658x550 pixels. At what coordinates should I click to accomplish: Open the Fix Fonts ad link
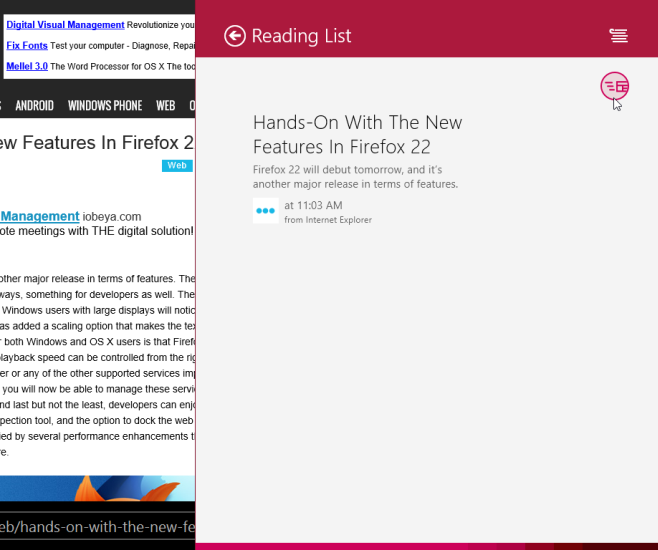tap(27, 45)
